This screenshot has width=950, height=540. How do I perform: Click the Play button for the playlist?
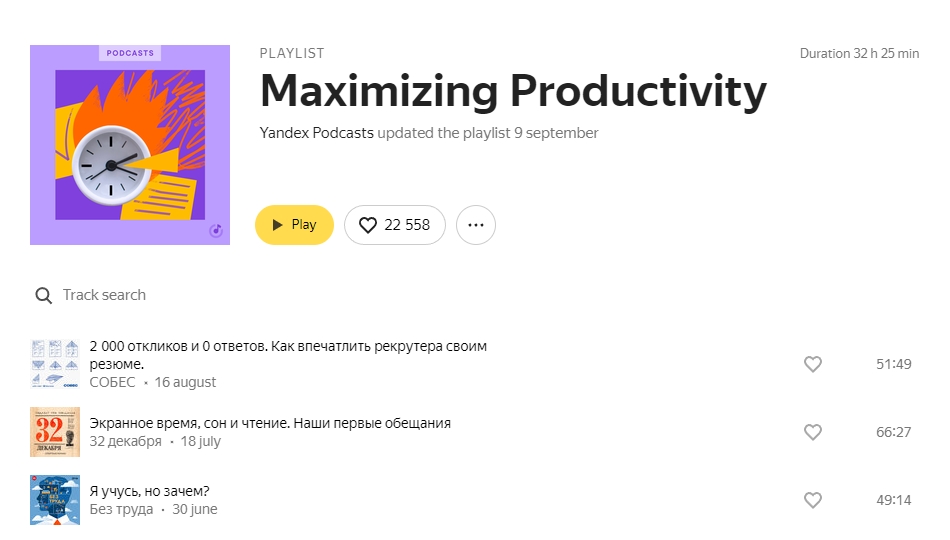(294, 225)
